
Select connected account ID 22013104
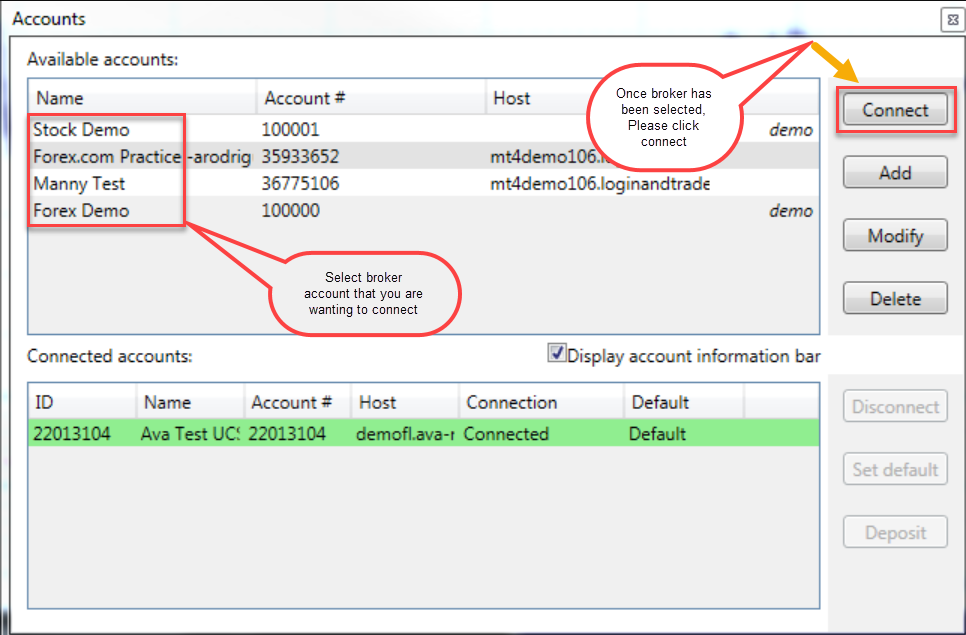tap(71, 434)
